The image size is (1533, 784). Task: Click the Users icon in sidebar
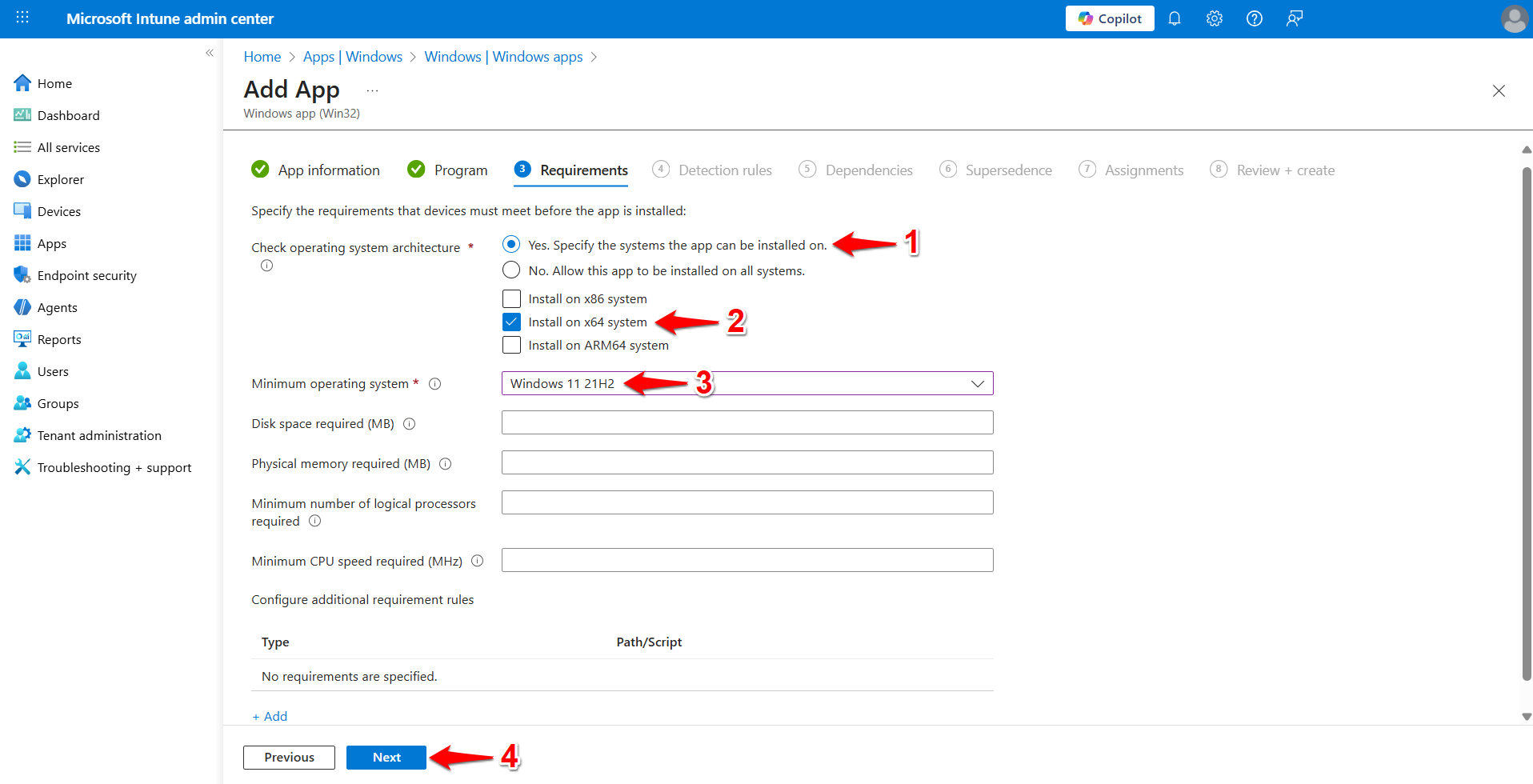coord(22,371)
